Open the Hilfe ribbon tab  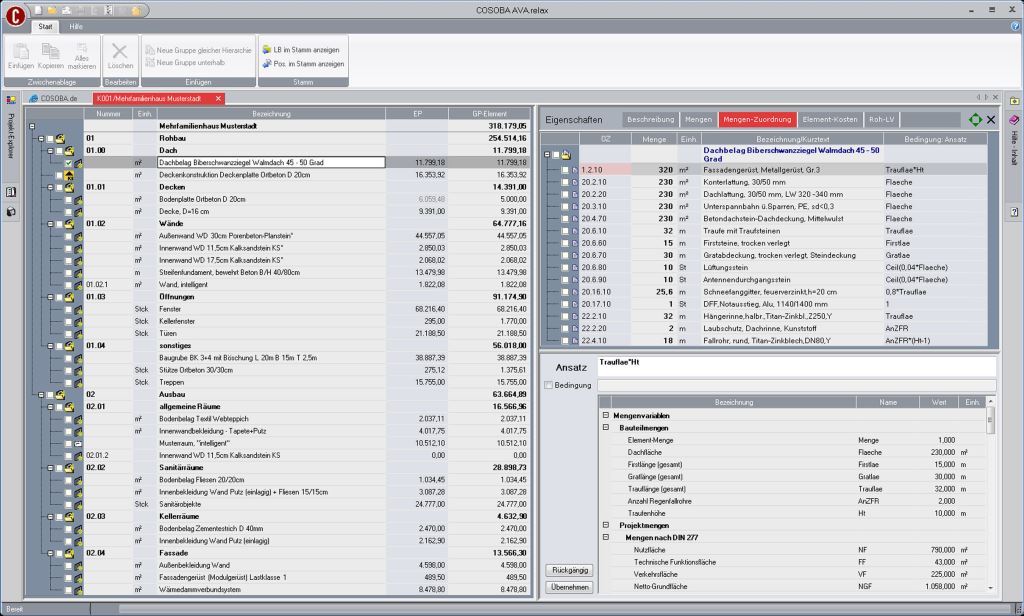coord(76,26)
